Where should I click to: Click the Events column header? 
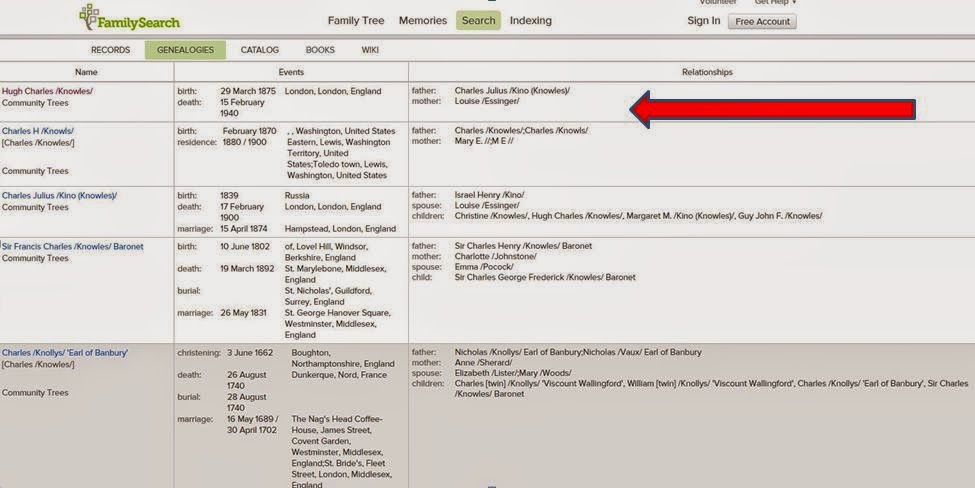(x=291, y=72)
